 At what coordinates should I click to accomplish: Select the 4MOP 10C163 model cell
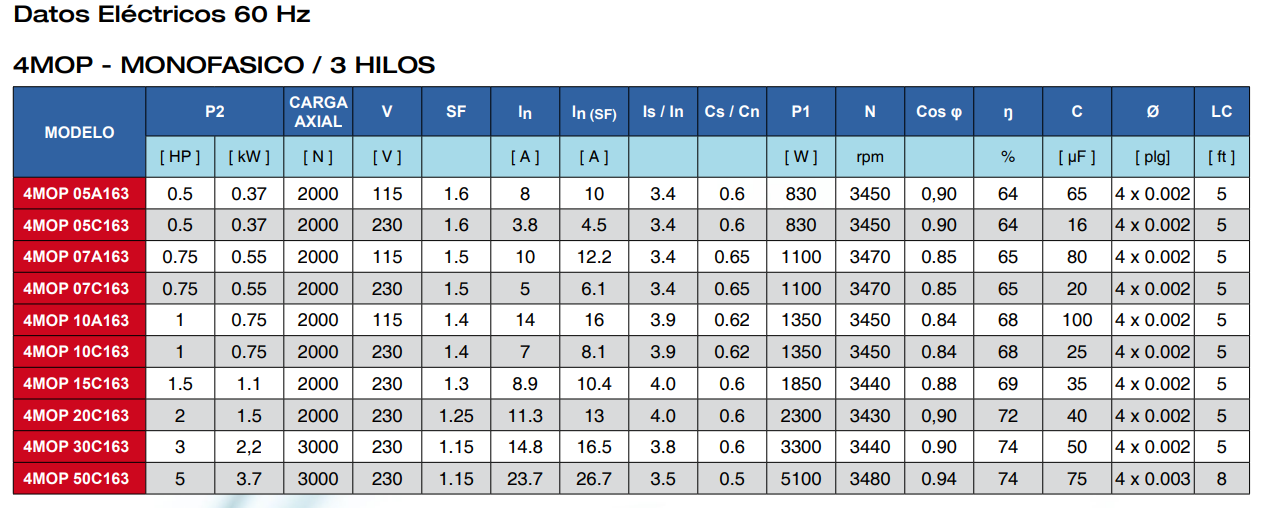coord(79,352)
